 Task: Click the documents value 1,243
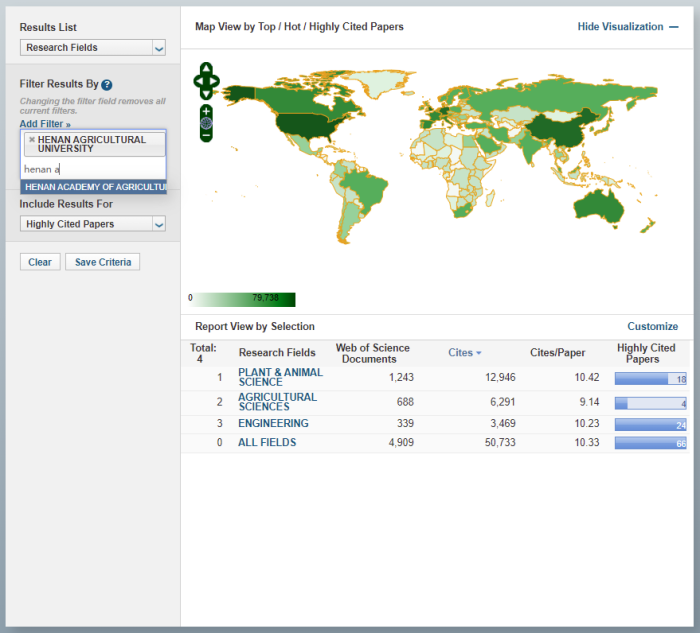401,378
